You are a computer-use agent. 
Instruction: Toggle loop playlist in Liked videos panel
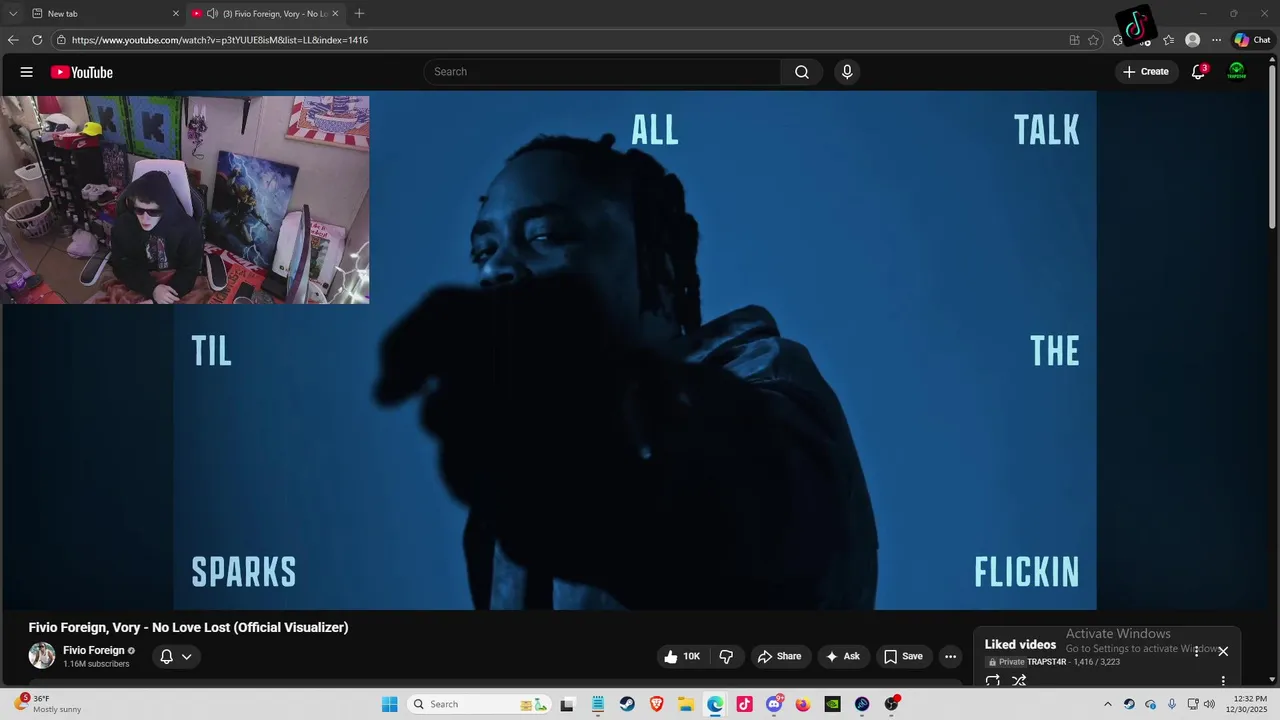point(993,681)
